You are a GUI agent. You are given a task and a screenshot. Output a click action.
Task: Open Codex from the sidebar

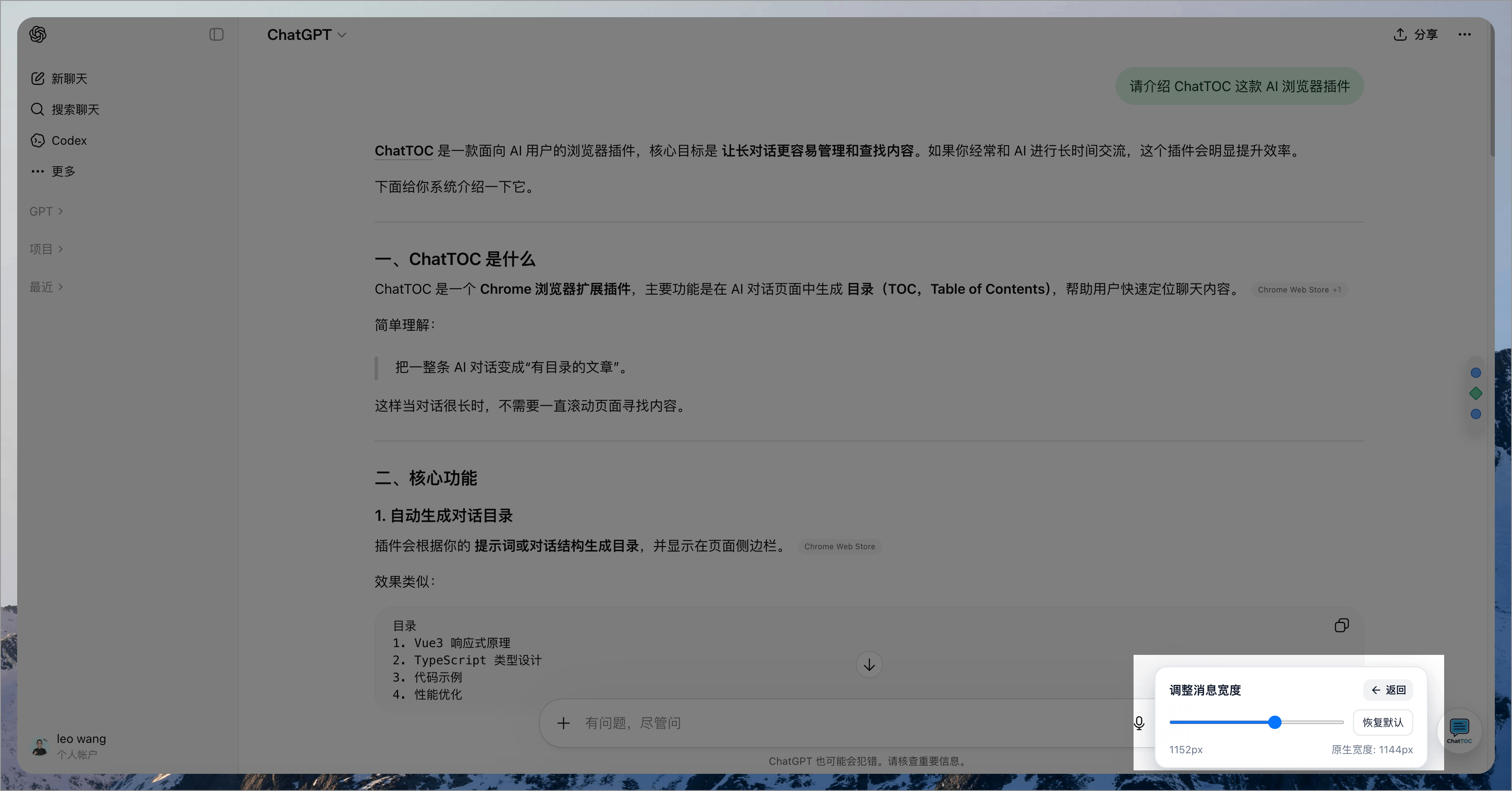(x=59, y=140)
